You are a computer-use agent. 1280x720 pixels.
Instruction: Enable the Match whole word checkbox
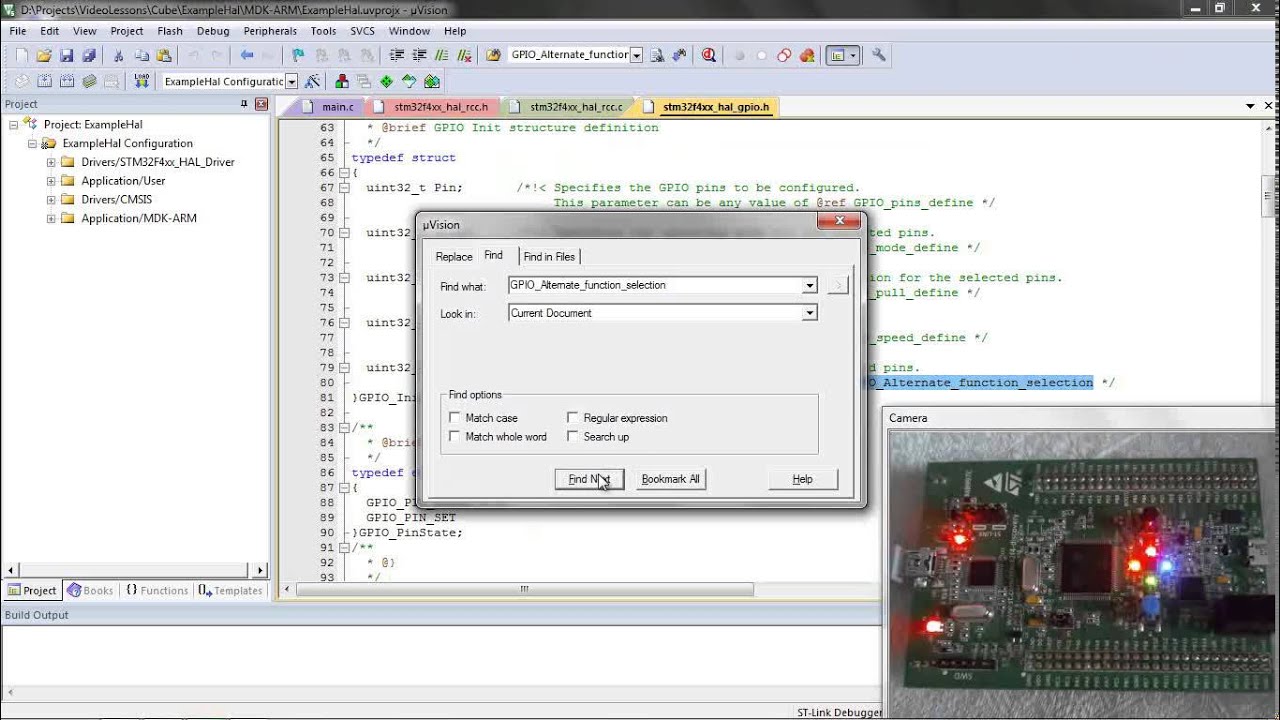click(x=455, y=437)
